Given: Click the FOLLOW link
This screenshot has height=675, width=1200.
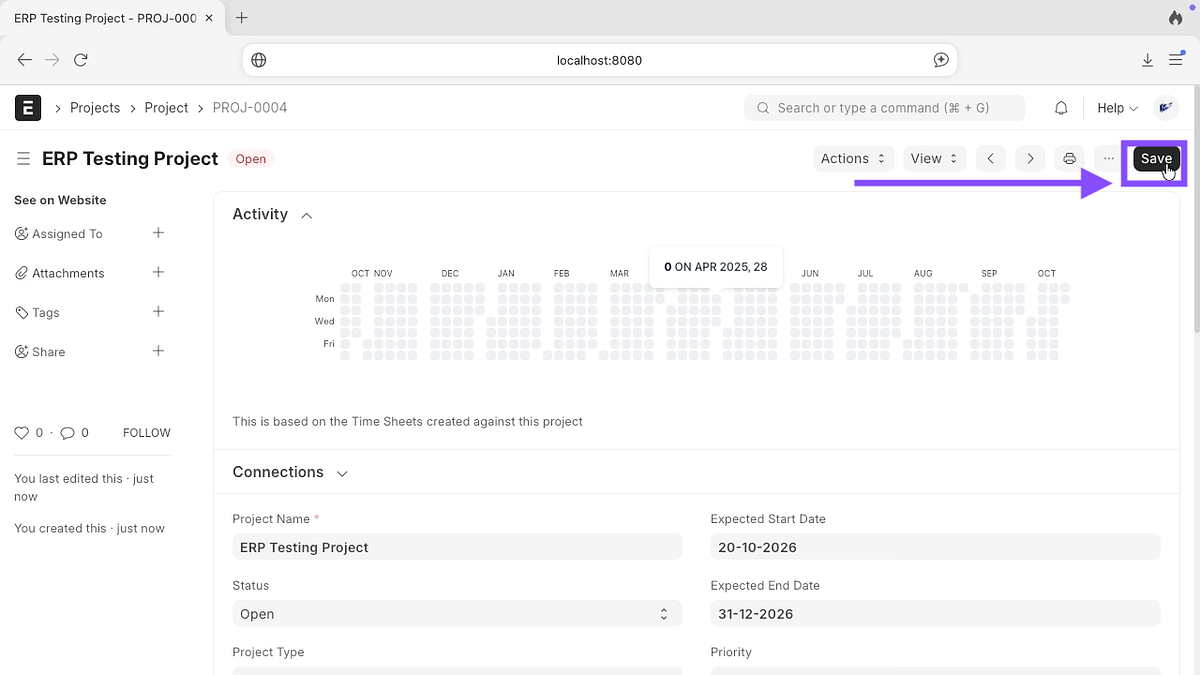Looking at the screenshot, I should [x=146, y=432].
